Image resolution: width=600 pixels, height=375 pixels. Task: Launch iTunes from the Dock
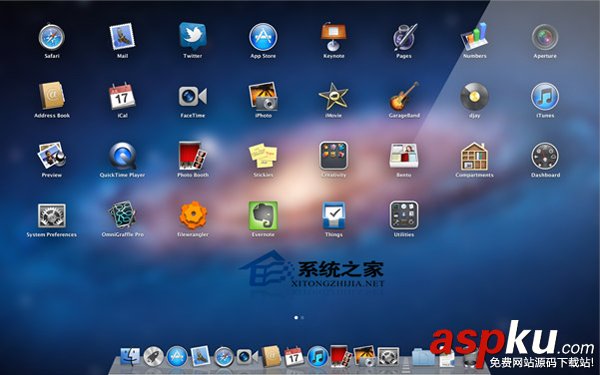coord(318,356)
